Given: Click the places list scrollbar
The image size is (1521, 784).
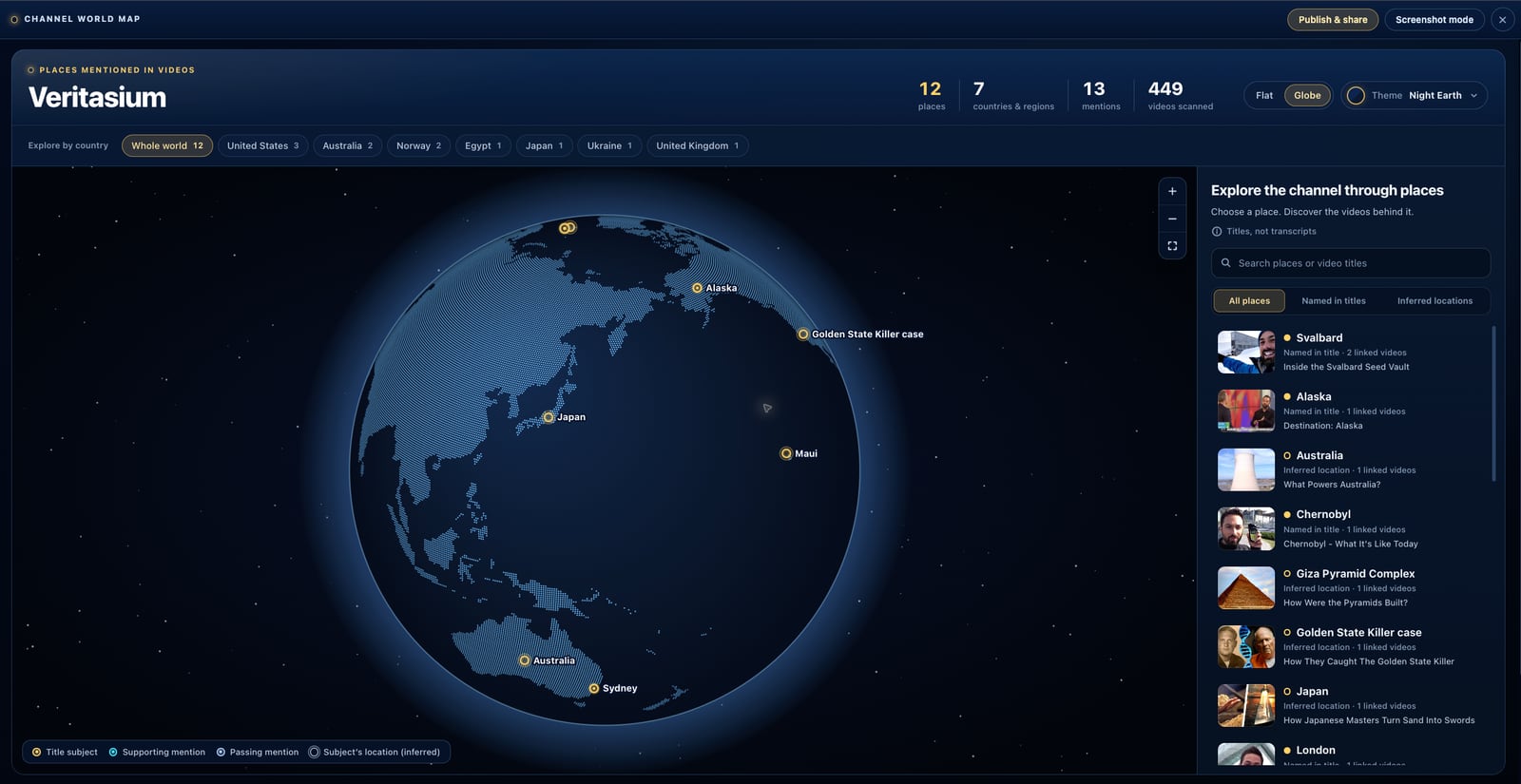Looking at the screenshot, I should click(1493, 404).
